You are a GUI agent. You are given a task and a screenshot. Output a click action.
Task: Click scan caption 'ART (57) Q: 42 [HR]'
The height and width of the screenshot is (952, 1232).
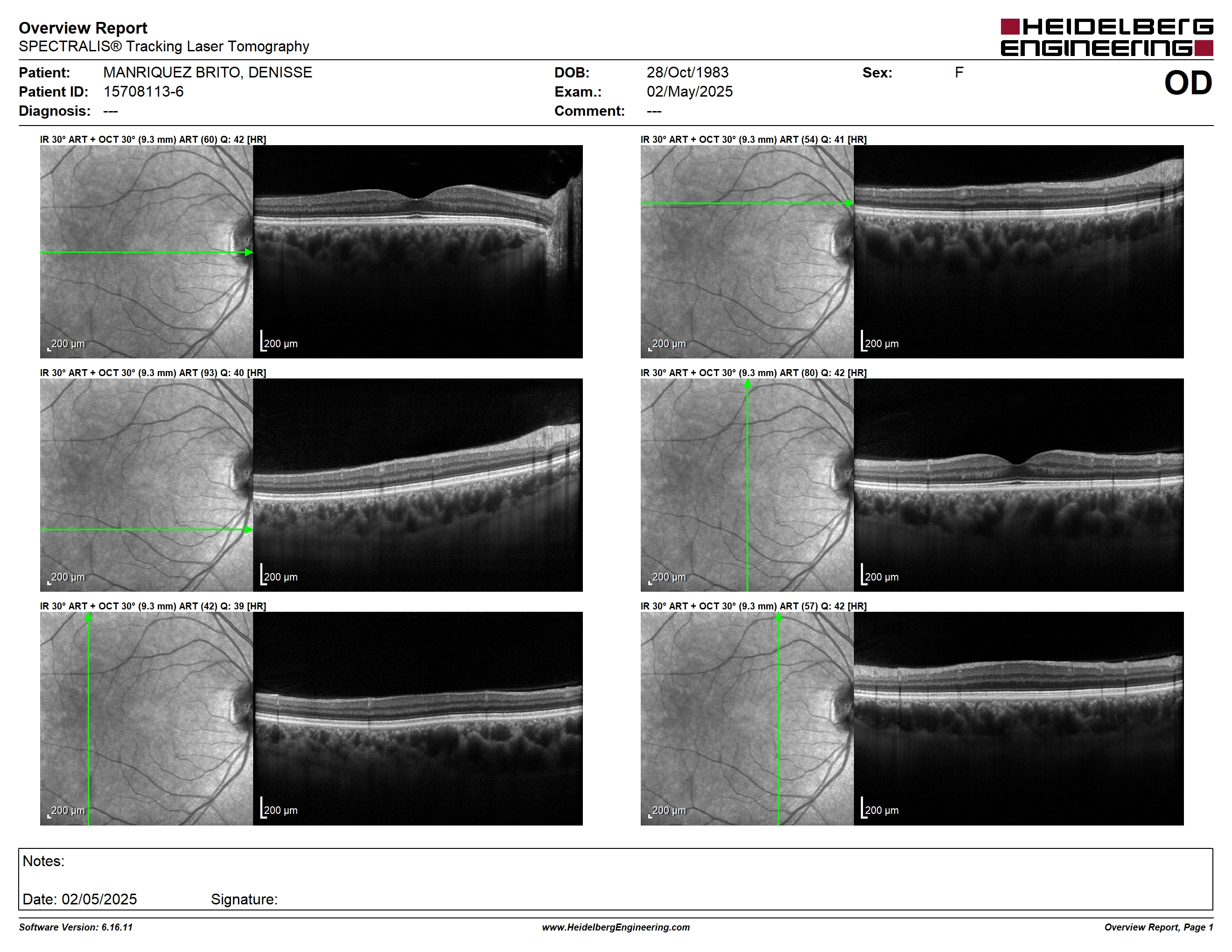[x=823, y=606]
